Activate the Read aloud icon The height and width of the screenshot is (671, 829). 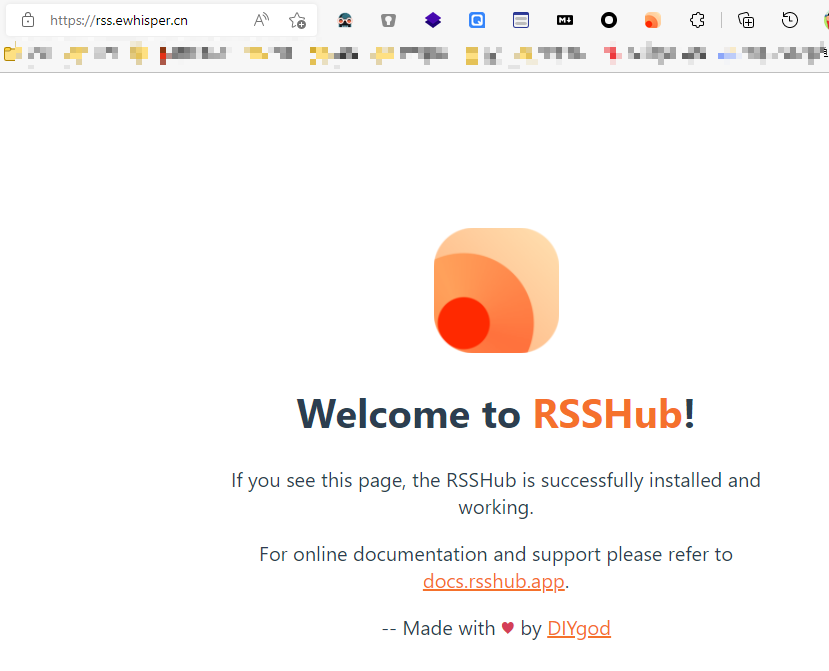pyautogui.click(x=261, y=21)
